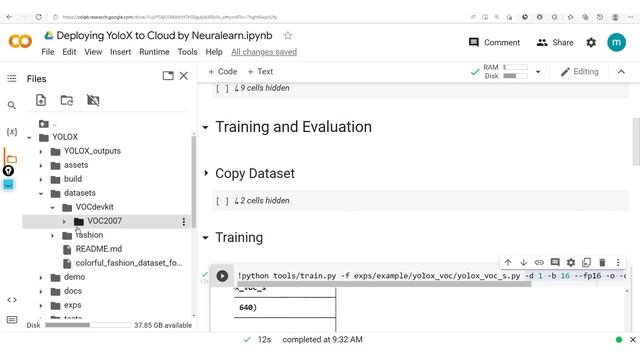Screen dimensions: 640x360
Task: Open the find and replace sidebar icon
Action: point(12,105)
